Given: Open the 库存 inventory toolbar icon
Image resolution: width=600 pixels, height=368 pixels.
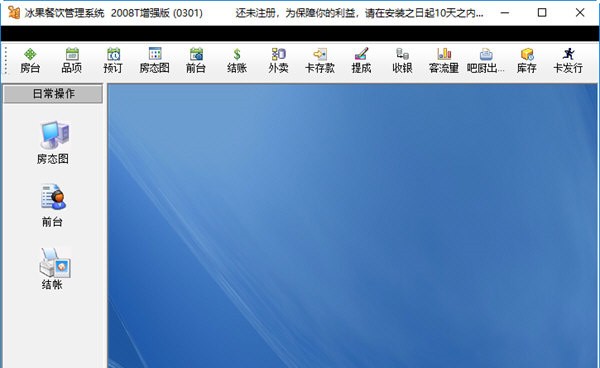Looking at the screenshot, I should click(527, 60).
